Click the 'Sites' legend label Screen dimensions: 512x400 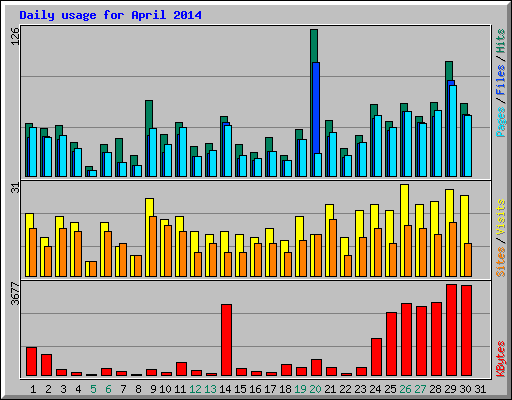coord(501,262)
